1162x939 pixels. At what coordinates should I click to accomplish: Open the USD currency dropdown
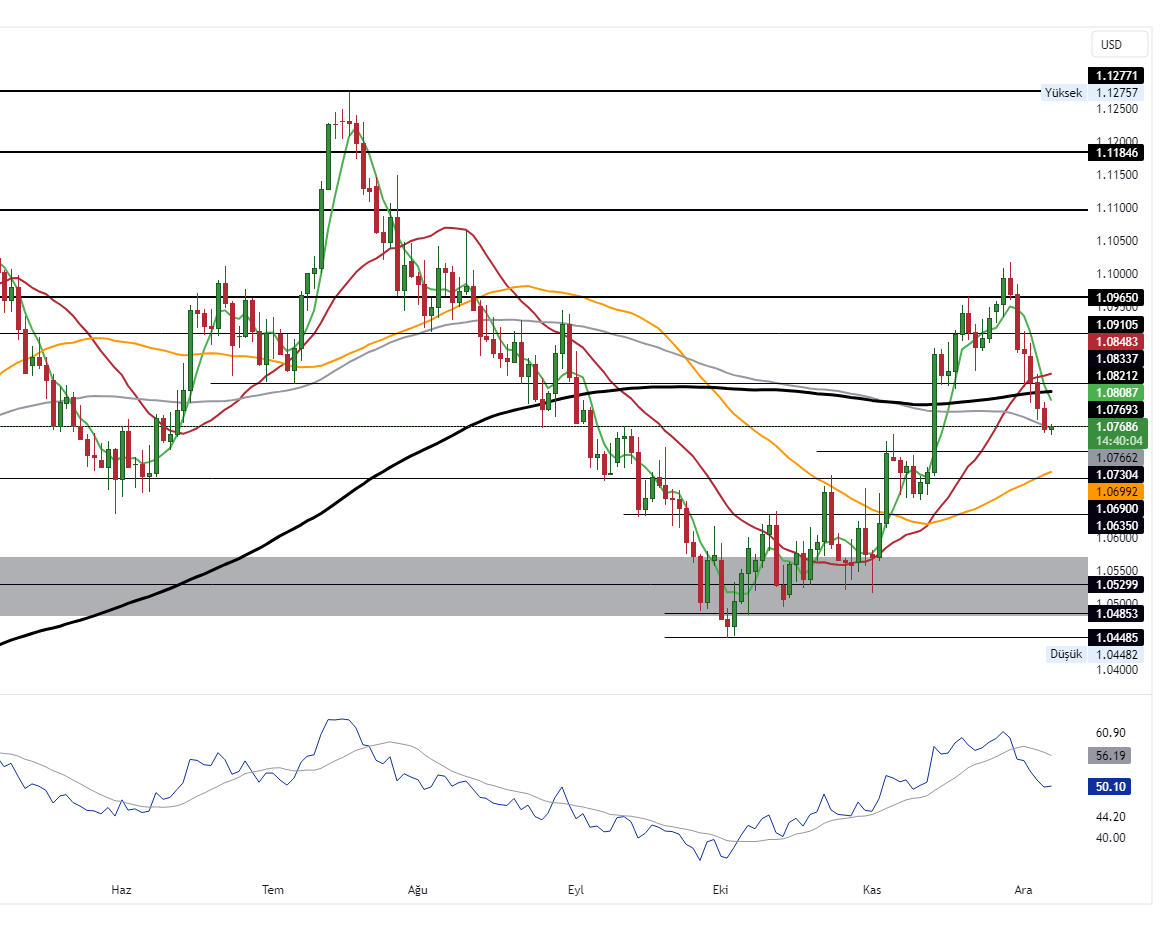pos(1111,45)
